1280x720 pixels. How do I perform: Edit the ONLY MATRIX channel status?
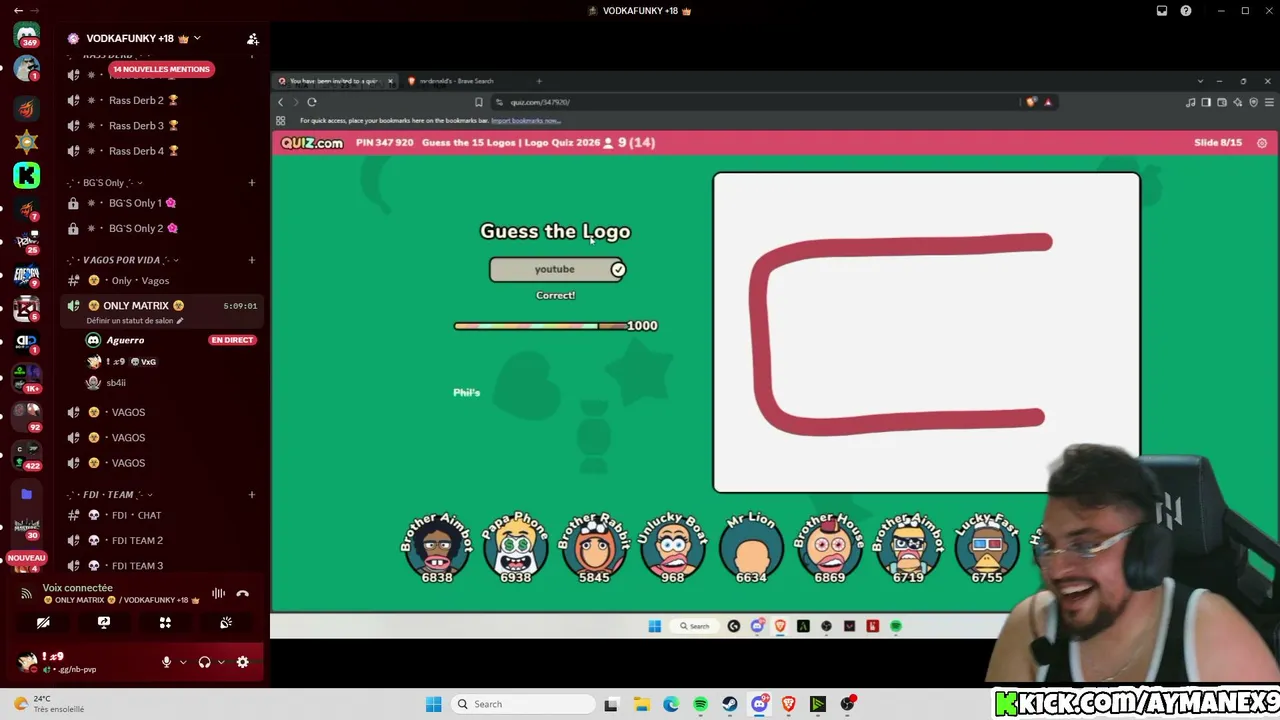[x=135, y=321]
